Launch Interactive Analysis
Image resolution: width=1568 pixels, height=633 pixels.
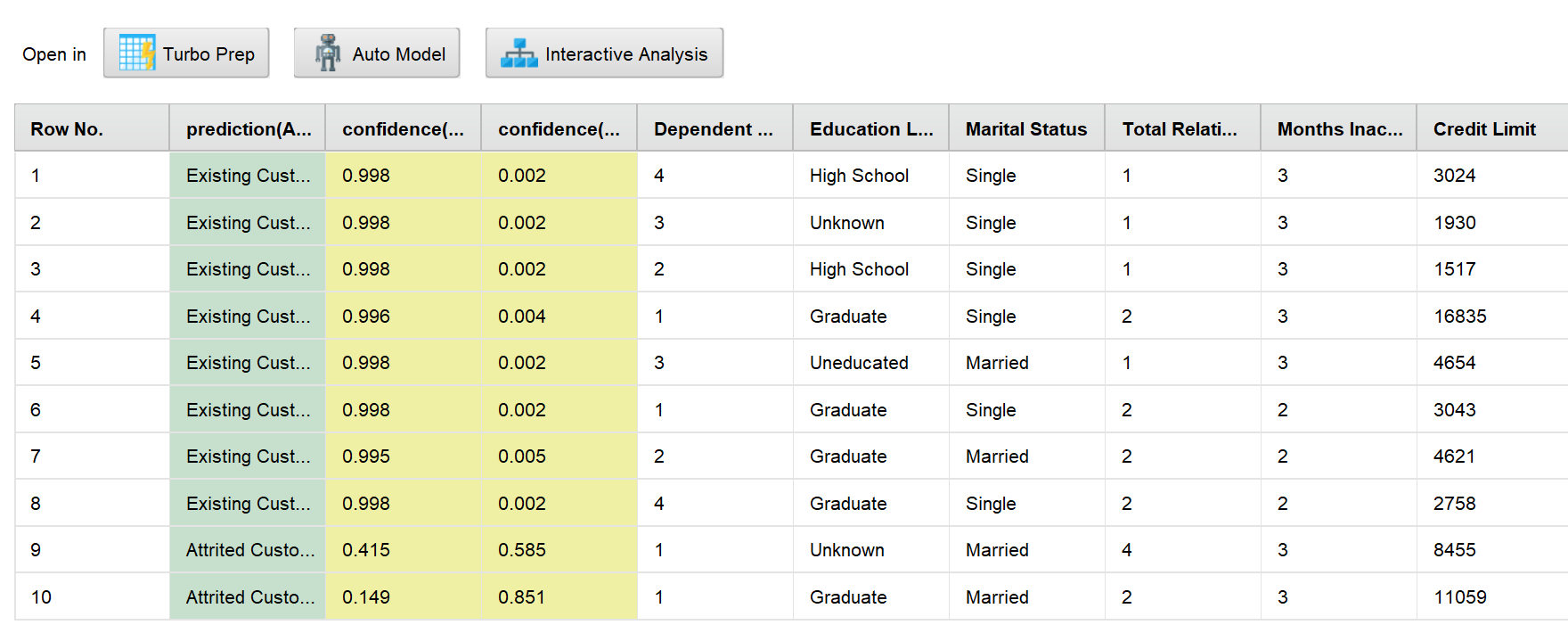coord(604,53)
